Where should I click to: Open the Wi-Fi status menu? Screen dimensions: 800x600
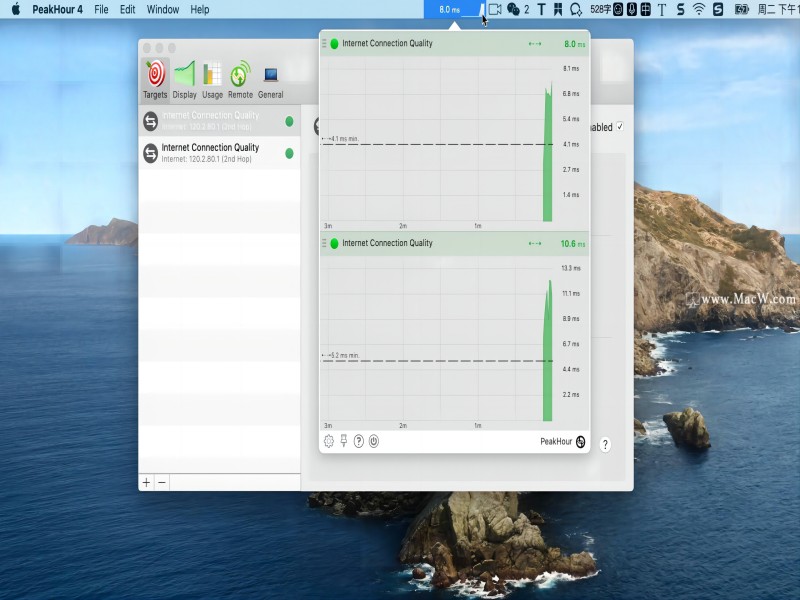pos(699,9)
